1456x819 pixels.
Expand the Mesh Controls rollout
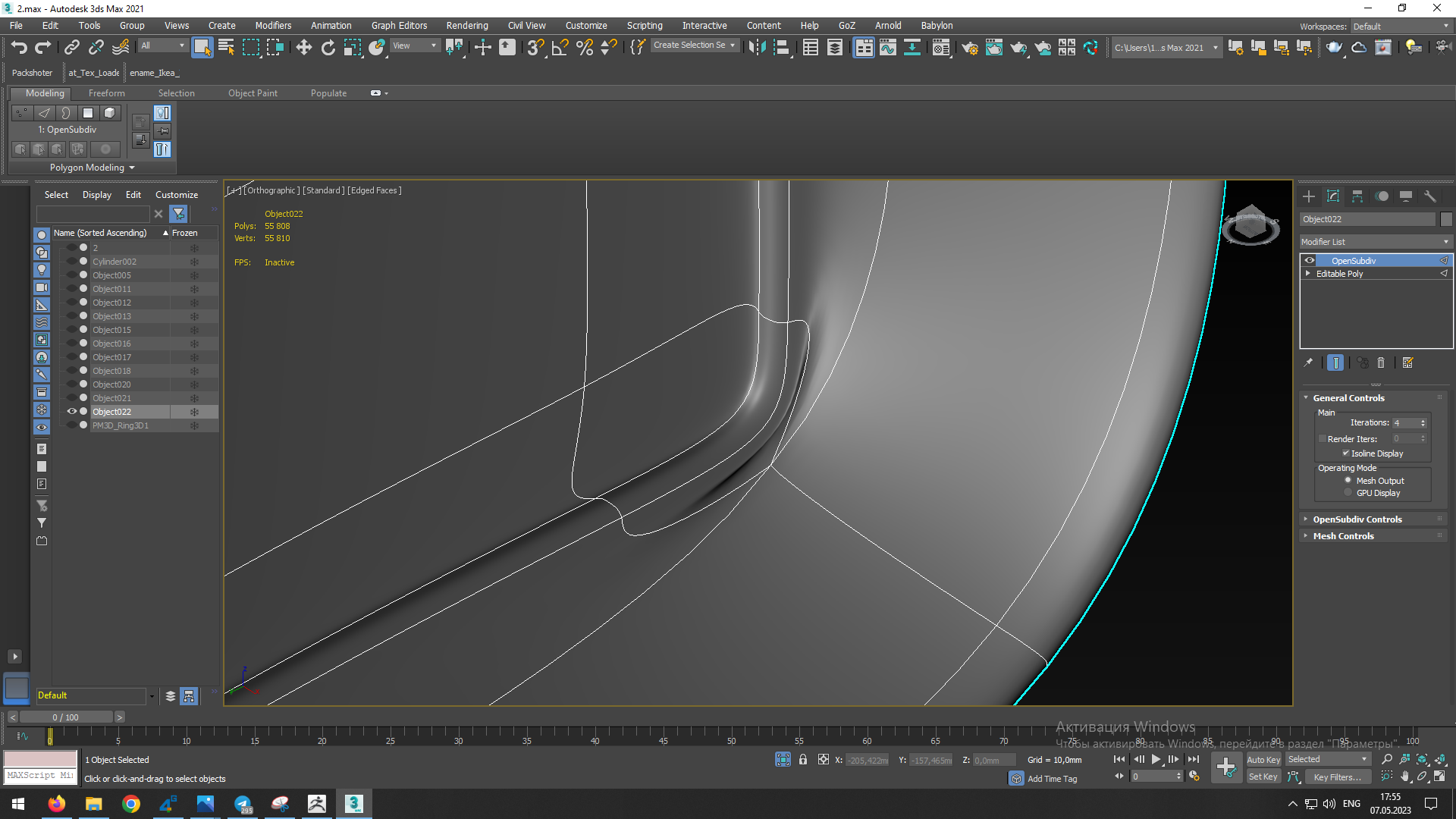[1343, 536]
